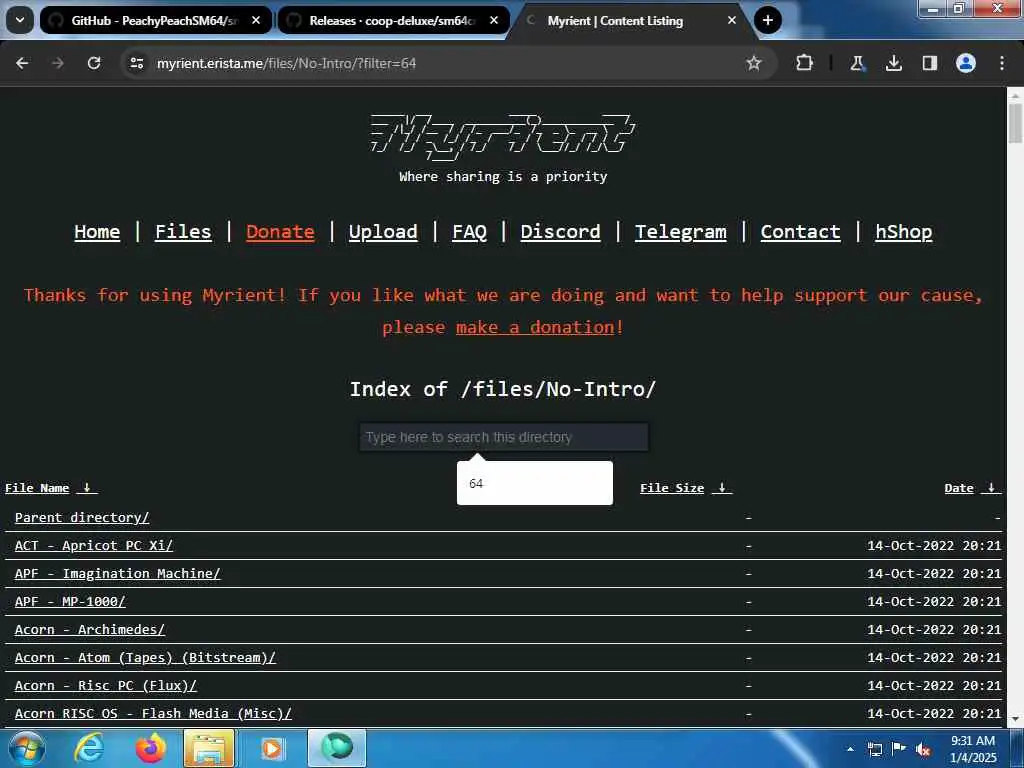Open the Discord link
This screenshot has height=768, width=1024.
pyautogui.click(x=560, y=232)
